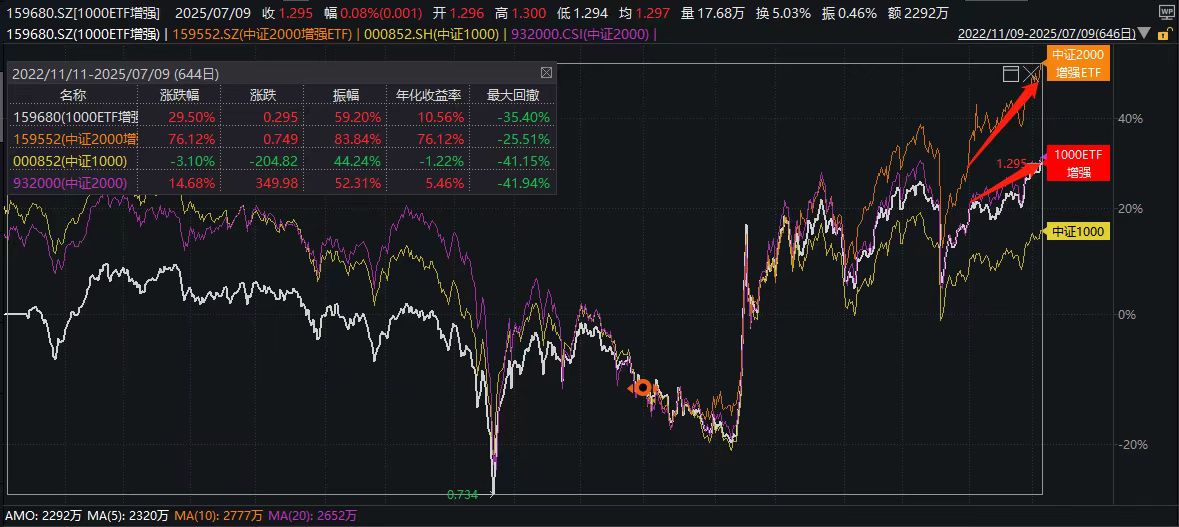The image size is (1179, 527).
Task: Sort by the 振幅 column header
Action: [346, 95]
